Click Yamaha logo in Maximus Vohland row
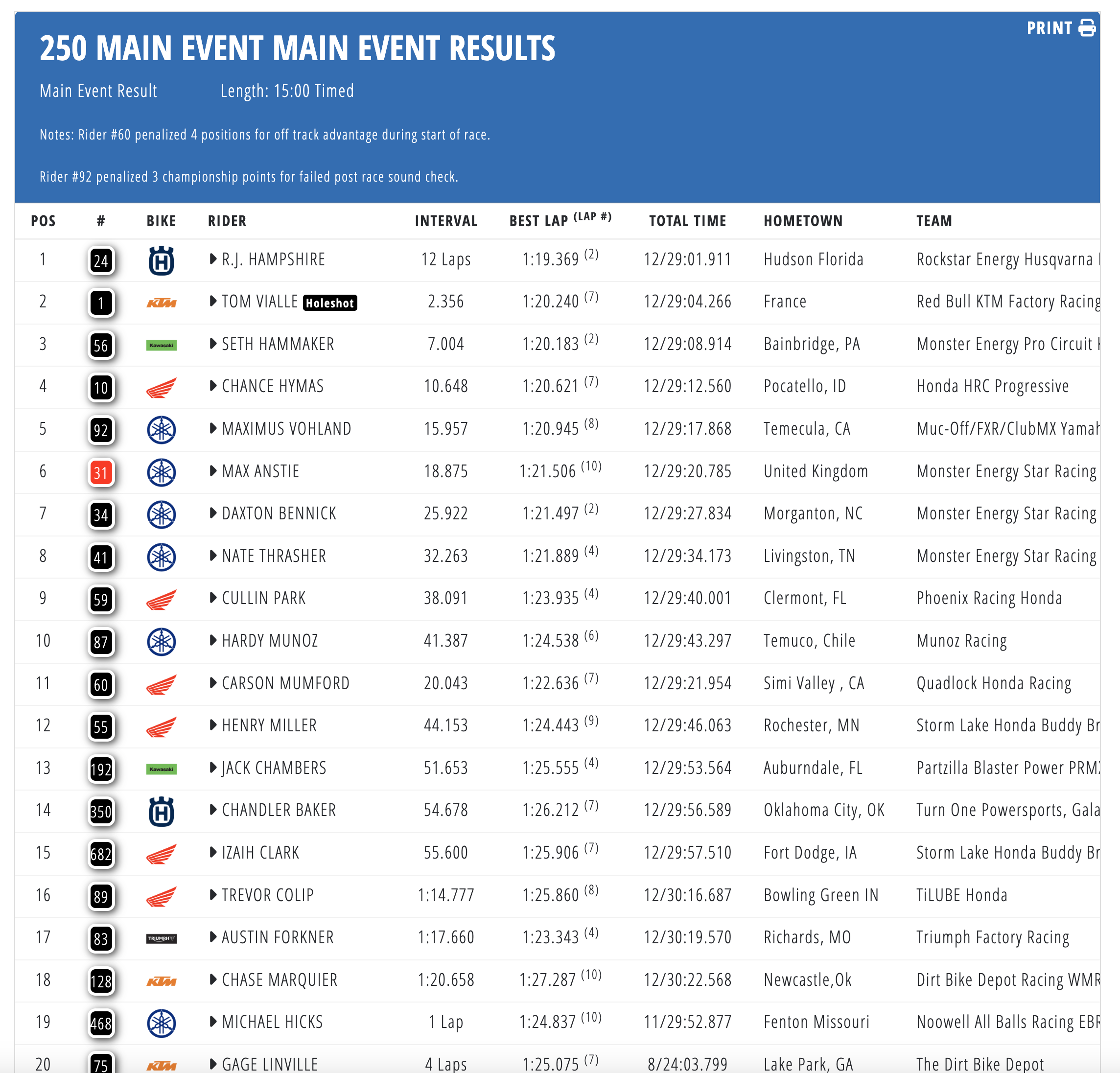The width and height of the screenshot is (1120, 1073). 161,430
